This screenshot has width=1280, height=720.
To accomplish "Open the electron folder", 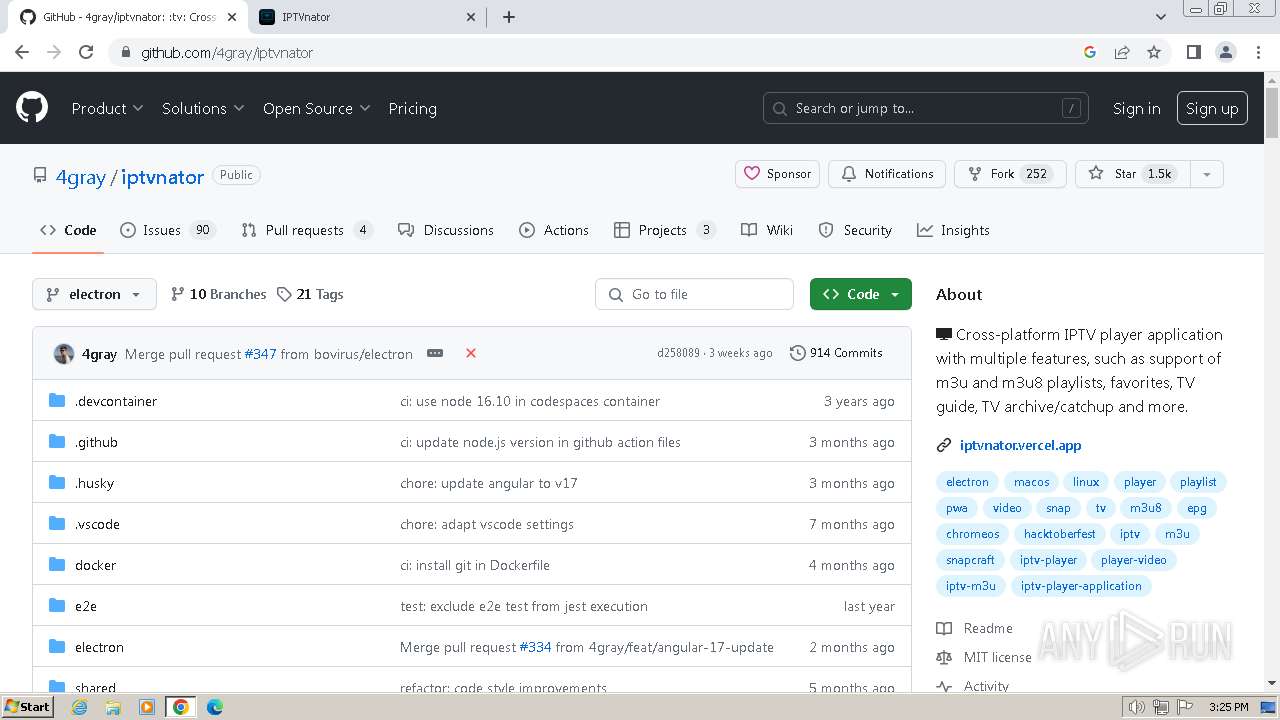I will tap(99, 647).
